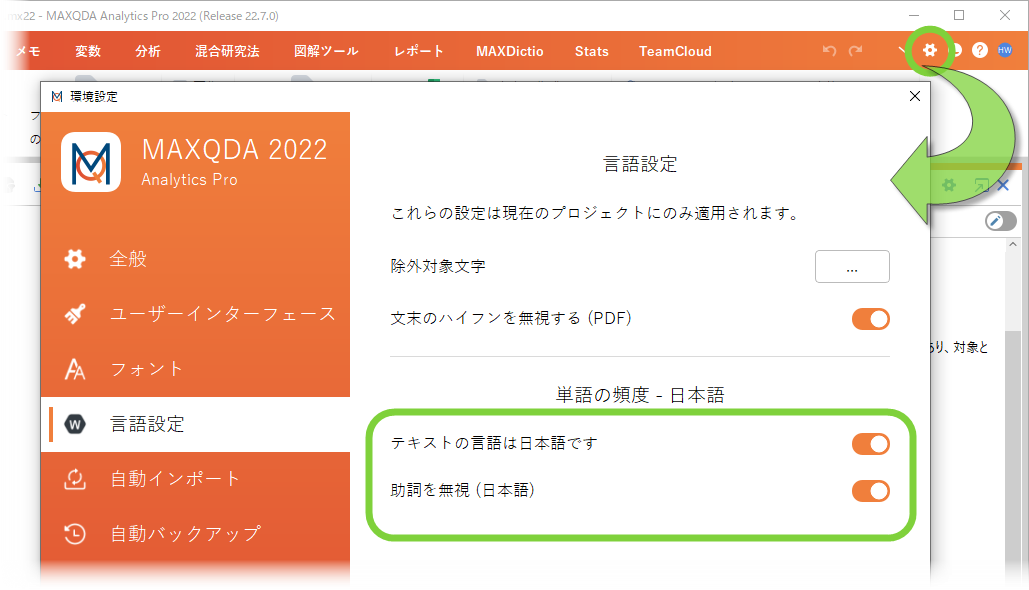Select the フォント settings category
Viewport: 1029px width, 590px height.
pyautogui.click(x=195, y=369)
